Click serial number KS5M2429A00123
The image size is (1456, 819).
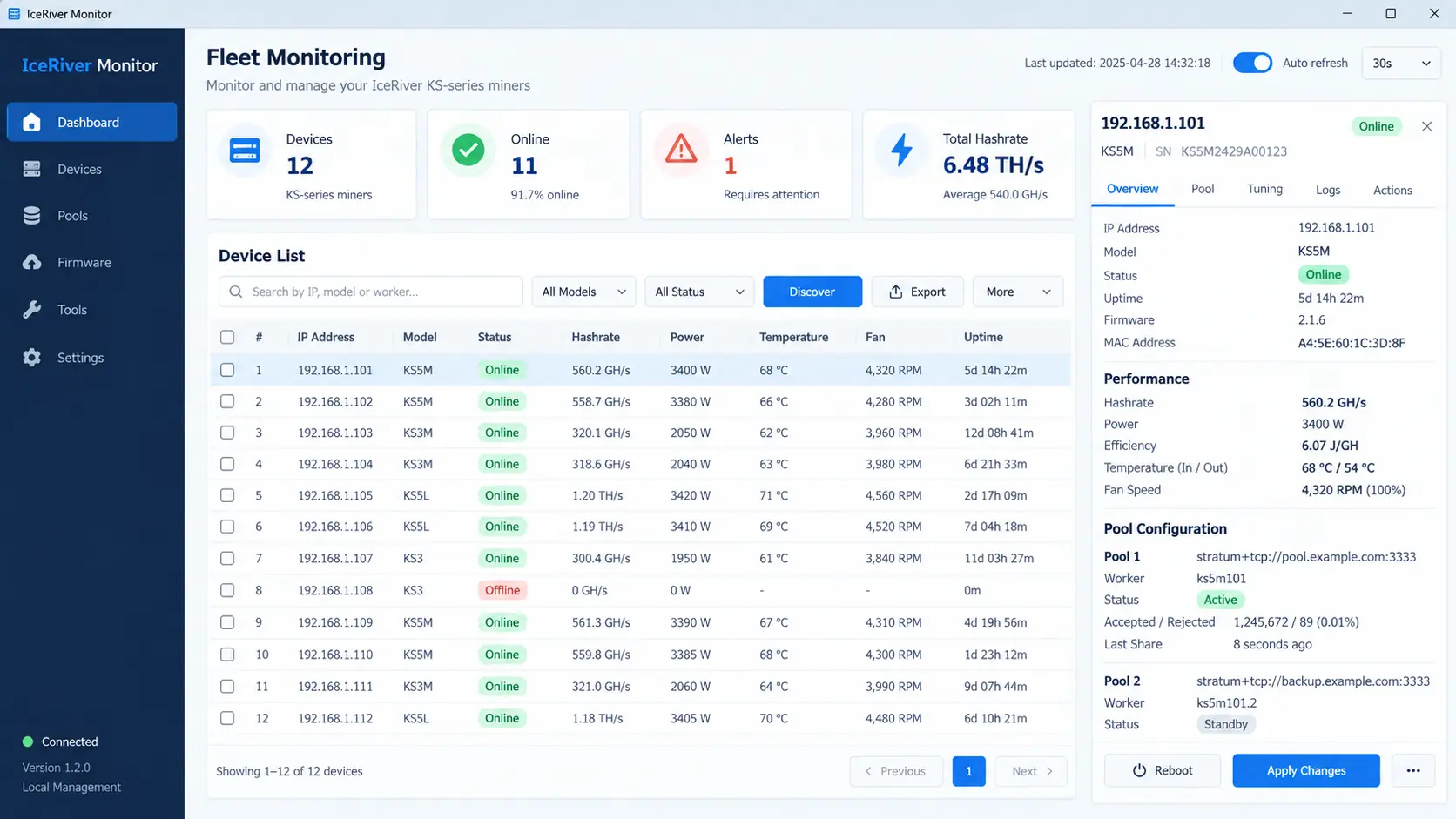click(1234, 151)
